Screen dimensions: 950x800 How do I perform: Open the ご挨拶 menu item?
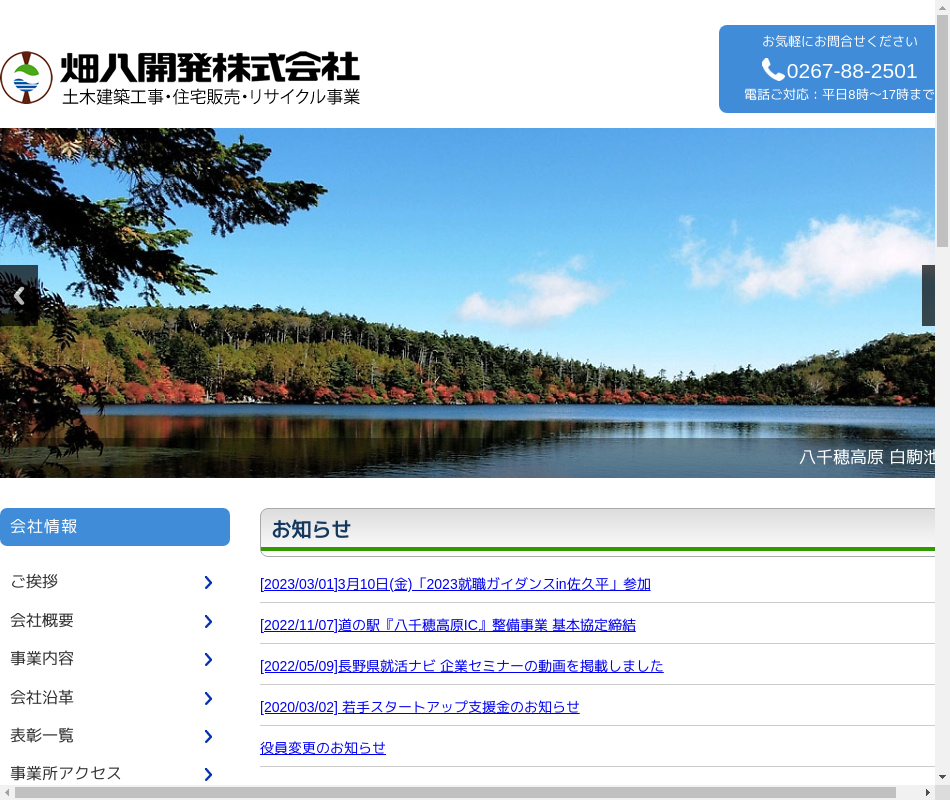click(34, 582)
